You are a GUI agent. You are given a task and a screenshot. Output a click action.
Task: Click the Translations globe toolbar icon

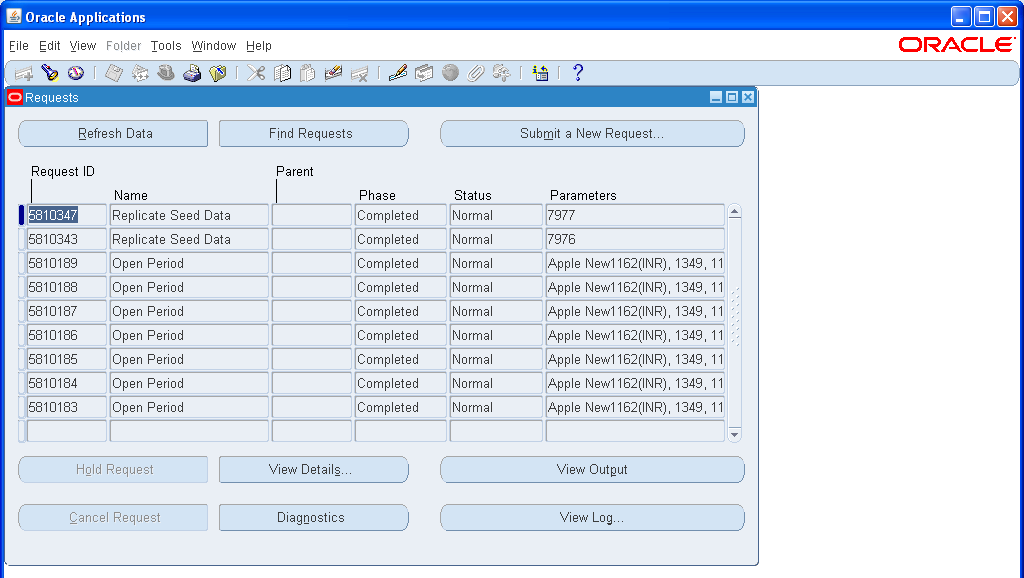450,72
